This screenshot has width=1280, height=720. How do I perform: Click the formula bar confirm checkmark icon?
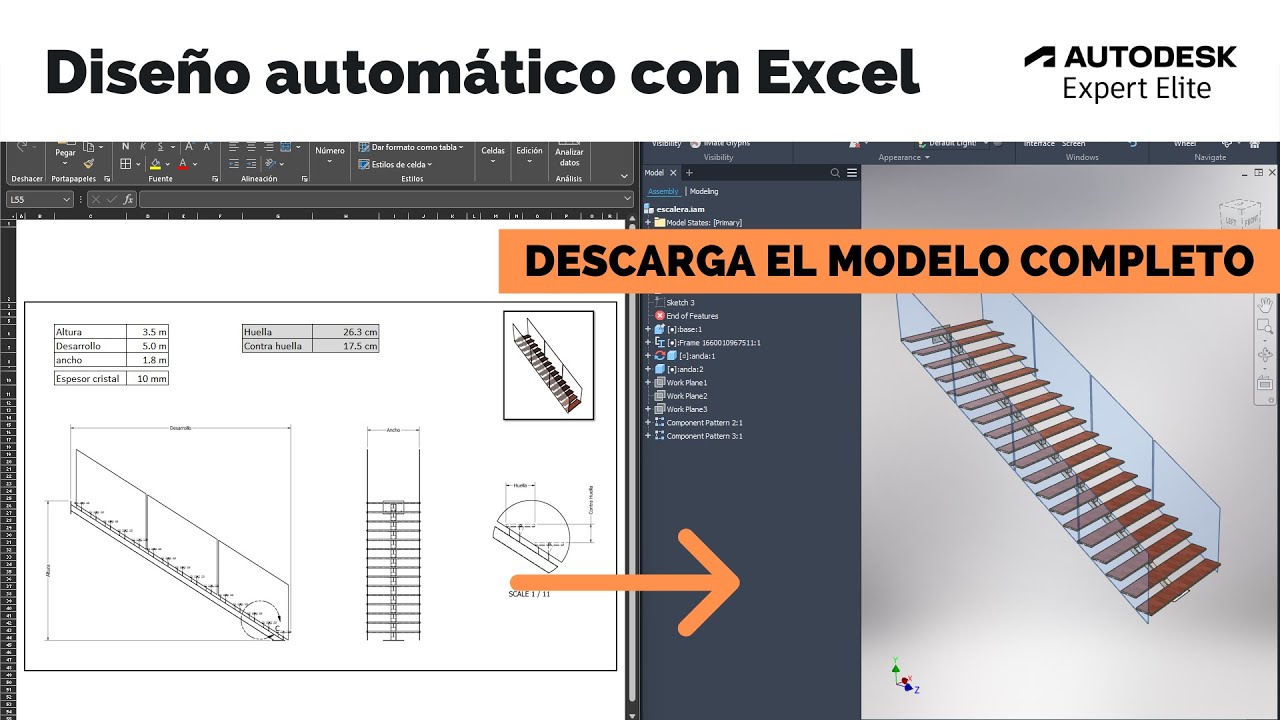pos(112,199)
